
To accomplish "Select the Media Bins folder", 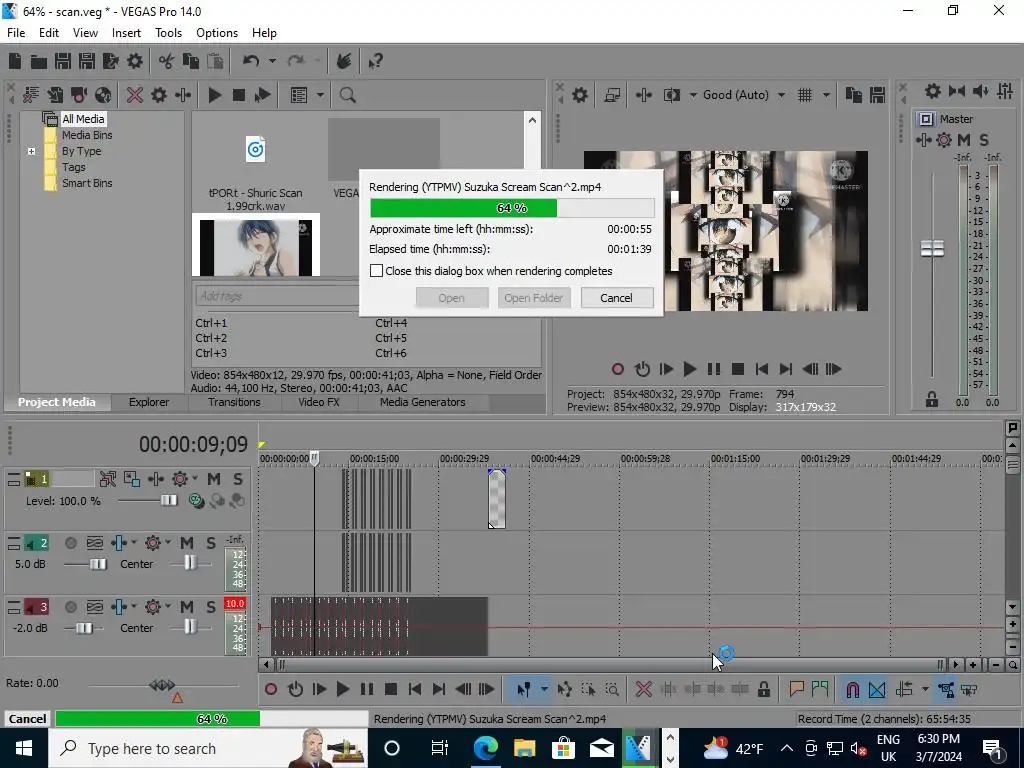I will (x=87, y=135).
